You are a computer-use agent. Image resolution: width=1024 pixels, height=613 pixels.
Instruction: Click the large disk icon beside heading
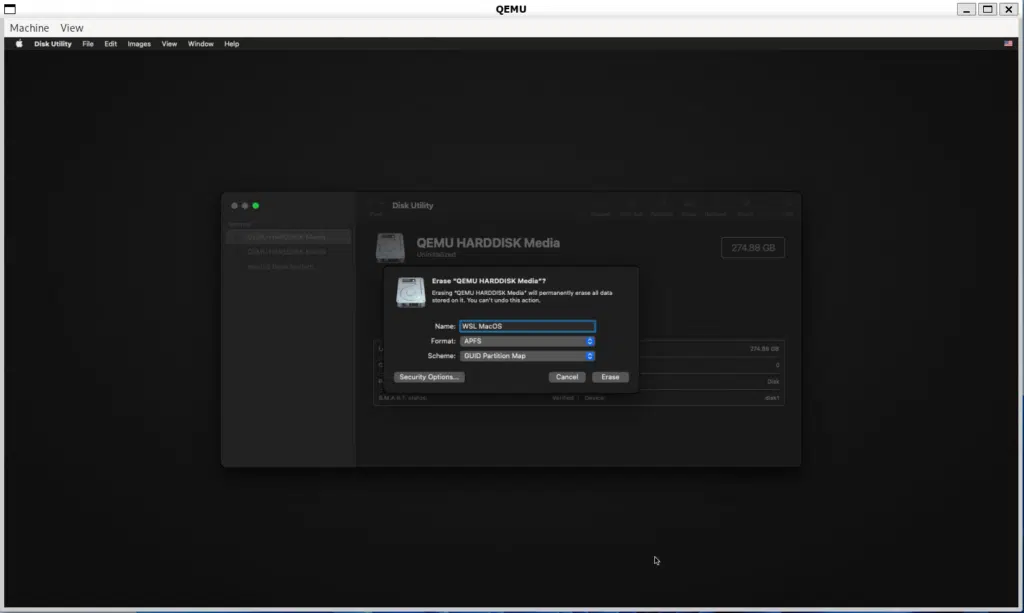(x=391, y=248)
